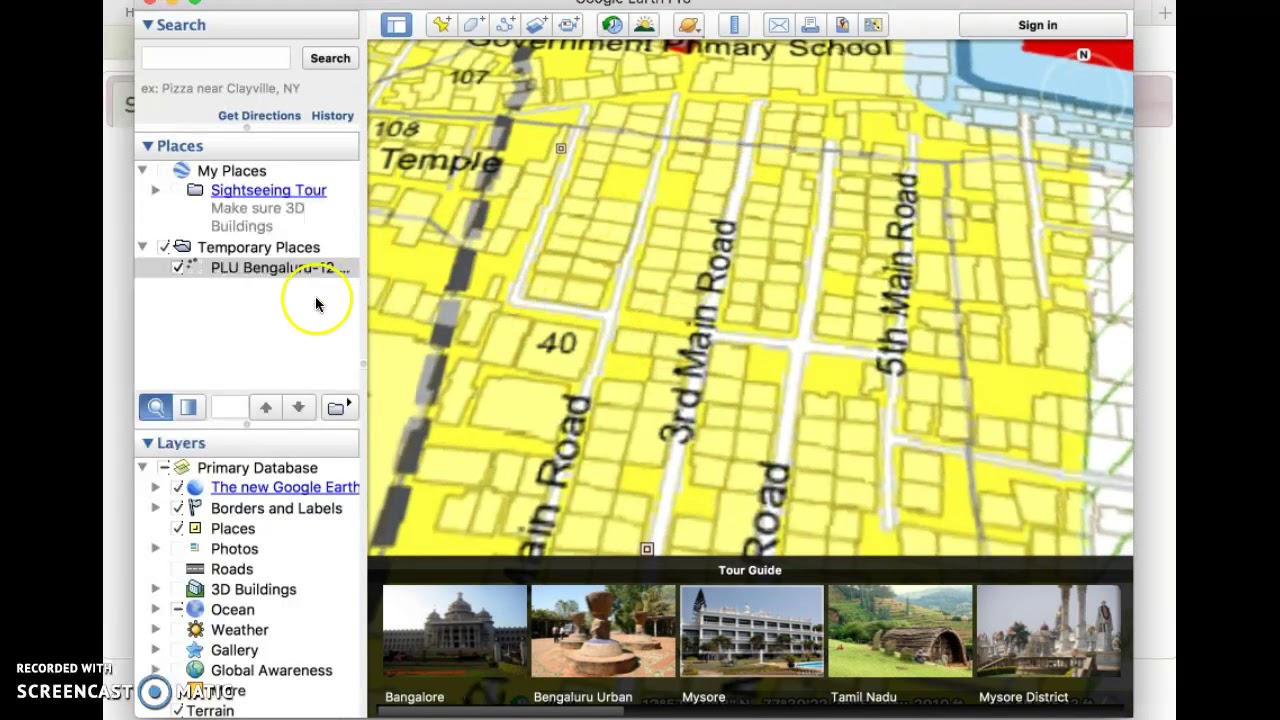
Task: Uncheck the Borders and Labels checkbox
Action: (178, 508)
